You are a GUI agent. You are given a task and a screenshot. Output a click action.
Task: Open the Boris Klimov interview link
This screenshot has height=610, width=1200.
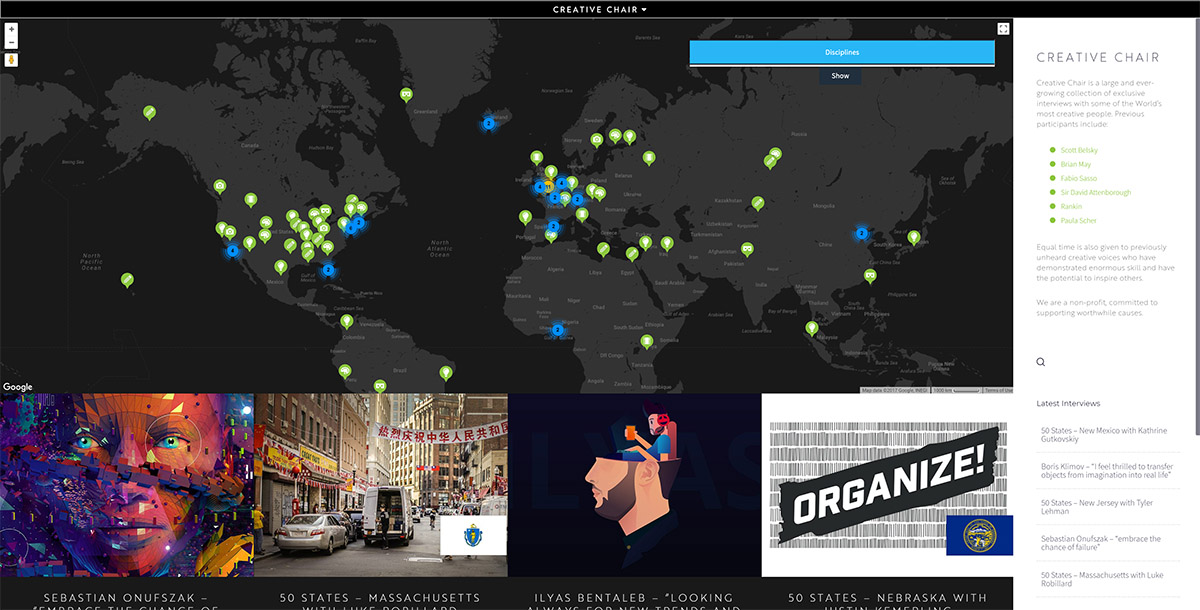click(x=1106, y=470)
